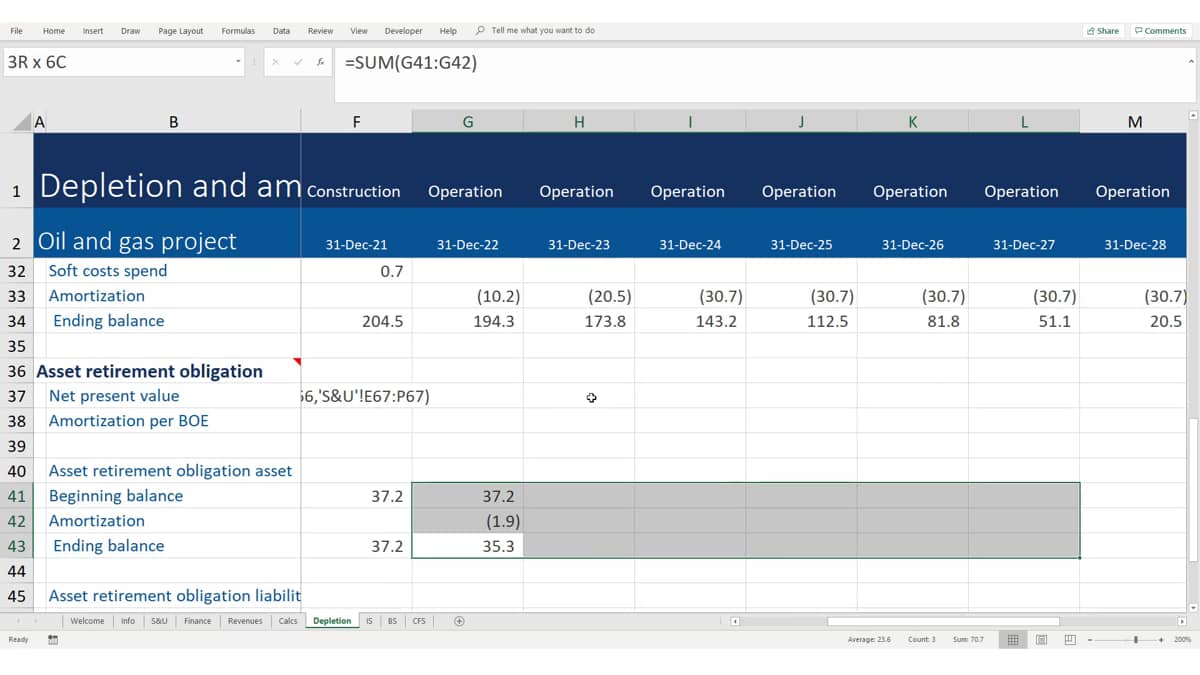Switch to the BS sheet tab
Image resolution: width=1200 pixels, height=675 pixels.
click(x=392, y=621)
